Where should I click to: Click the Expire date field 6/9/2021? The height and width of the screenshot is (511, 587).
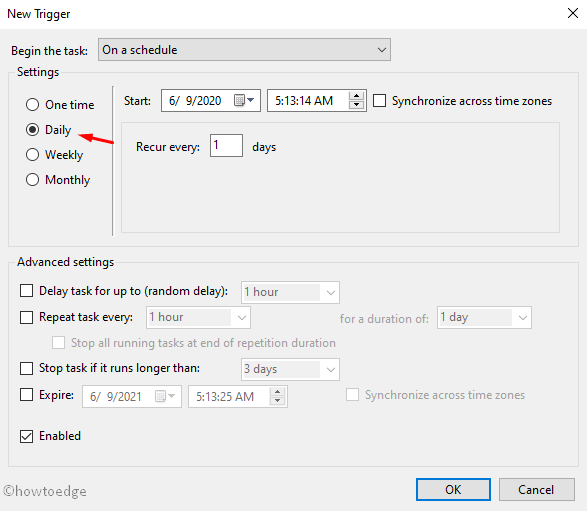click(132, 396)
